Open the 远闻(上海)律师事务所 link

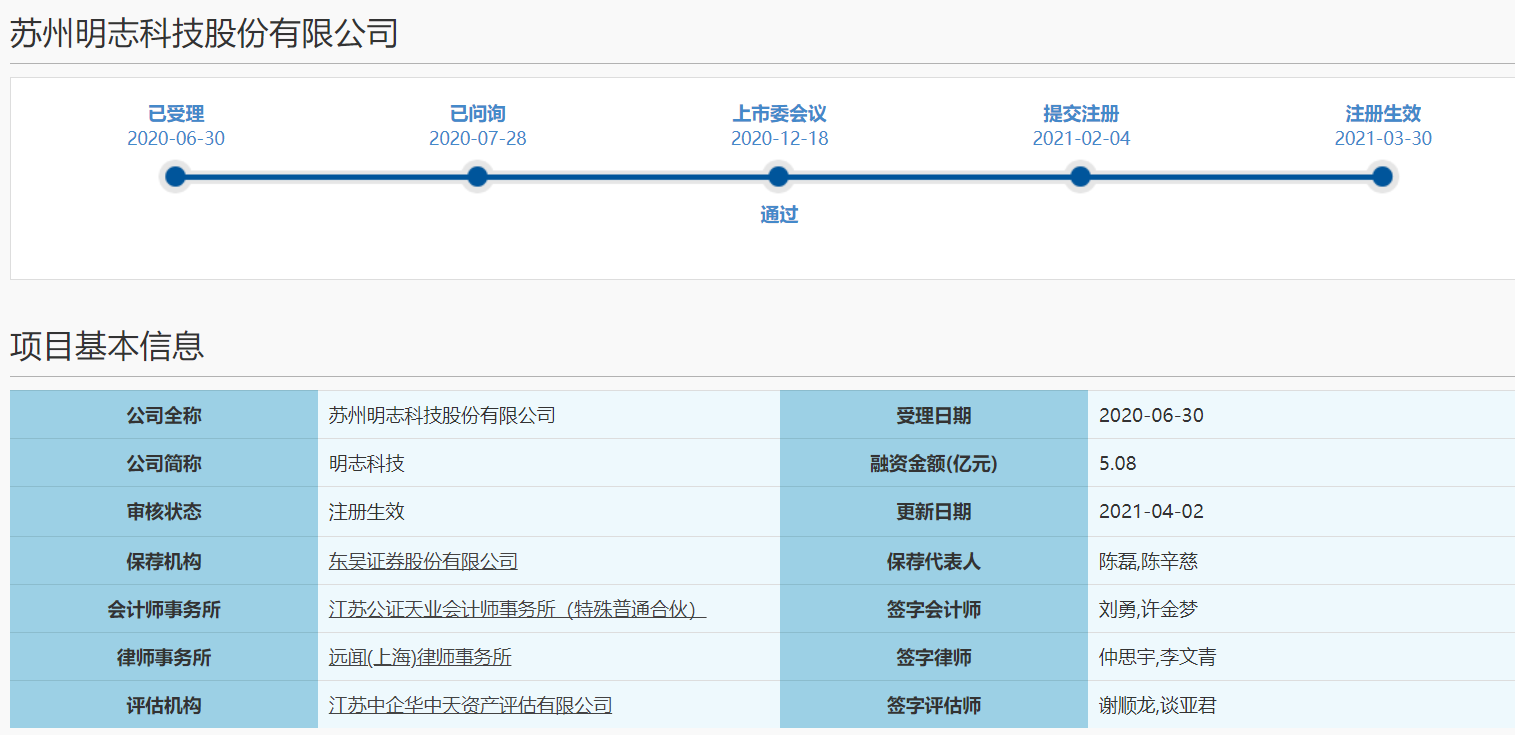point(420,657)
